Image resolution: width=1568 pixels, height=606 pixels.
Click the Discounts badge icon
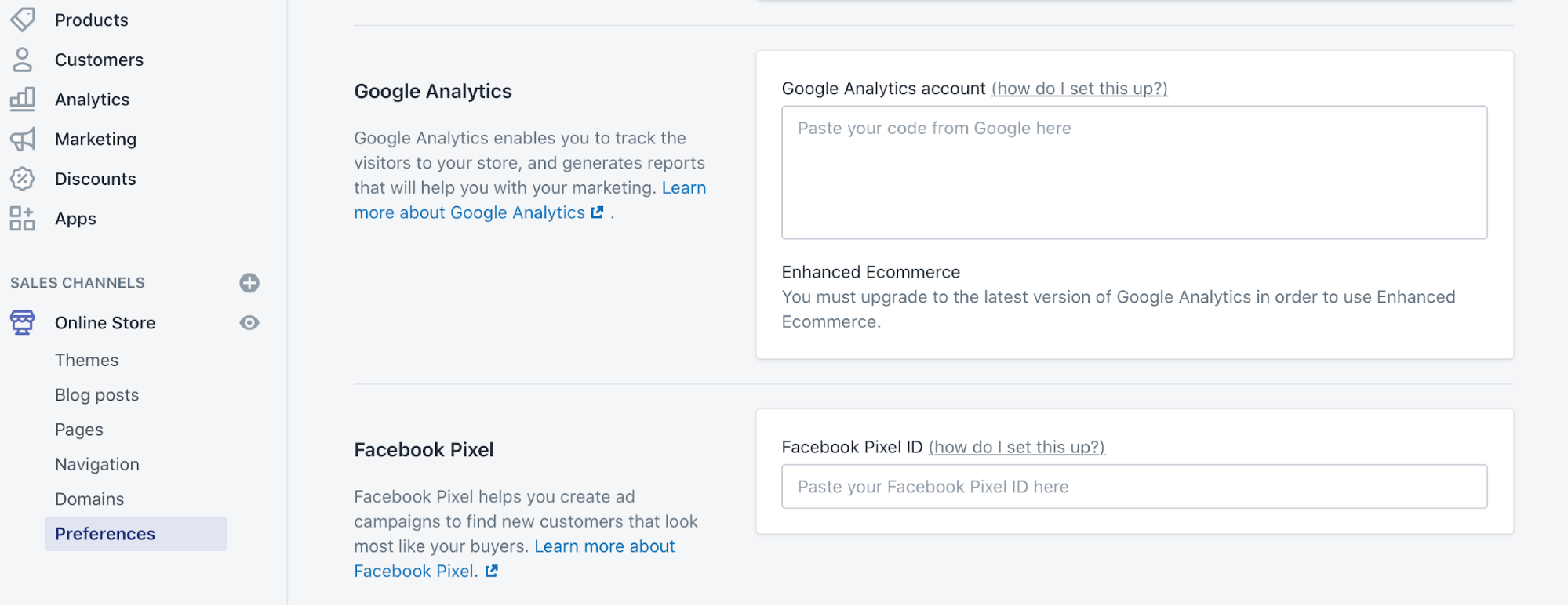point(23,179)
